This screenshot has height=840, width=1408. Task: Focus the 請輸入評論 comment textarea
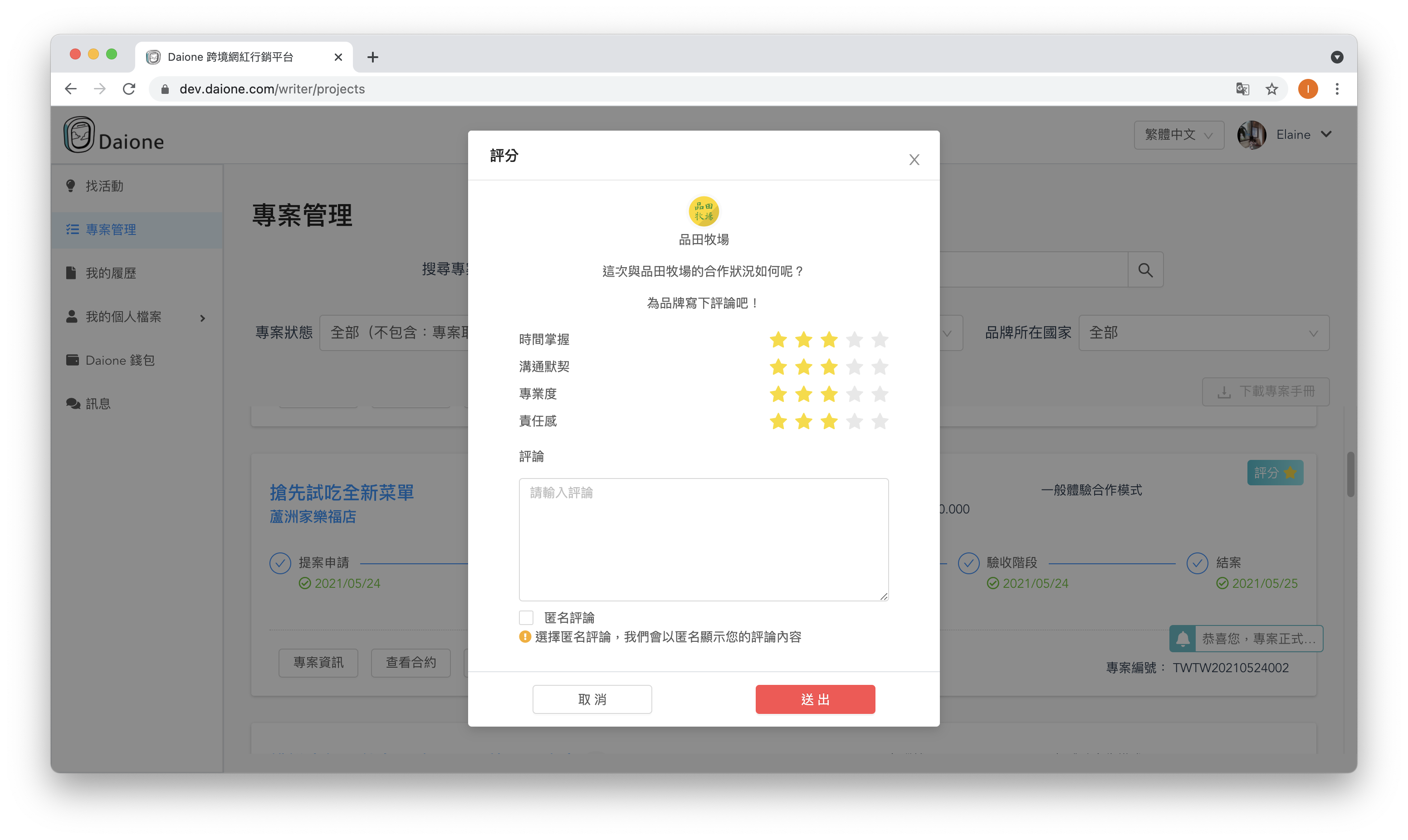[704, 539]
